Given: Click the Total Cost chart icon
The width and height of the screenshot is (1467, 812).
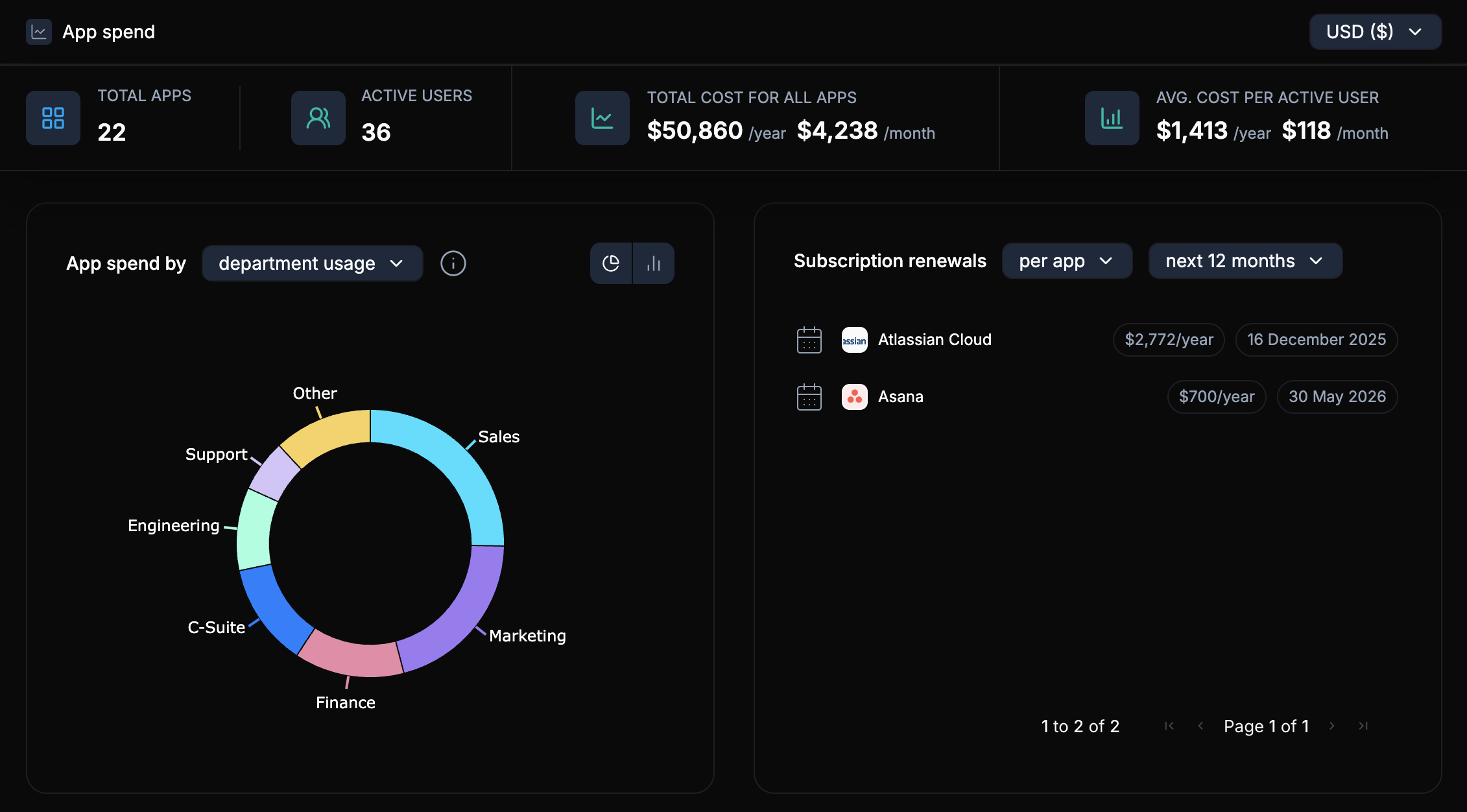Looking at the screenshot, I should pyautogui.click(x=601, y=117).
